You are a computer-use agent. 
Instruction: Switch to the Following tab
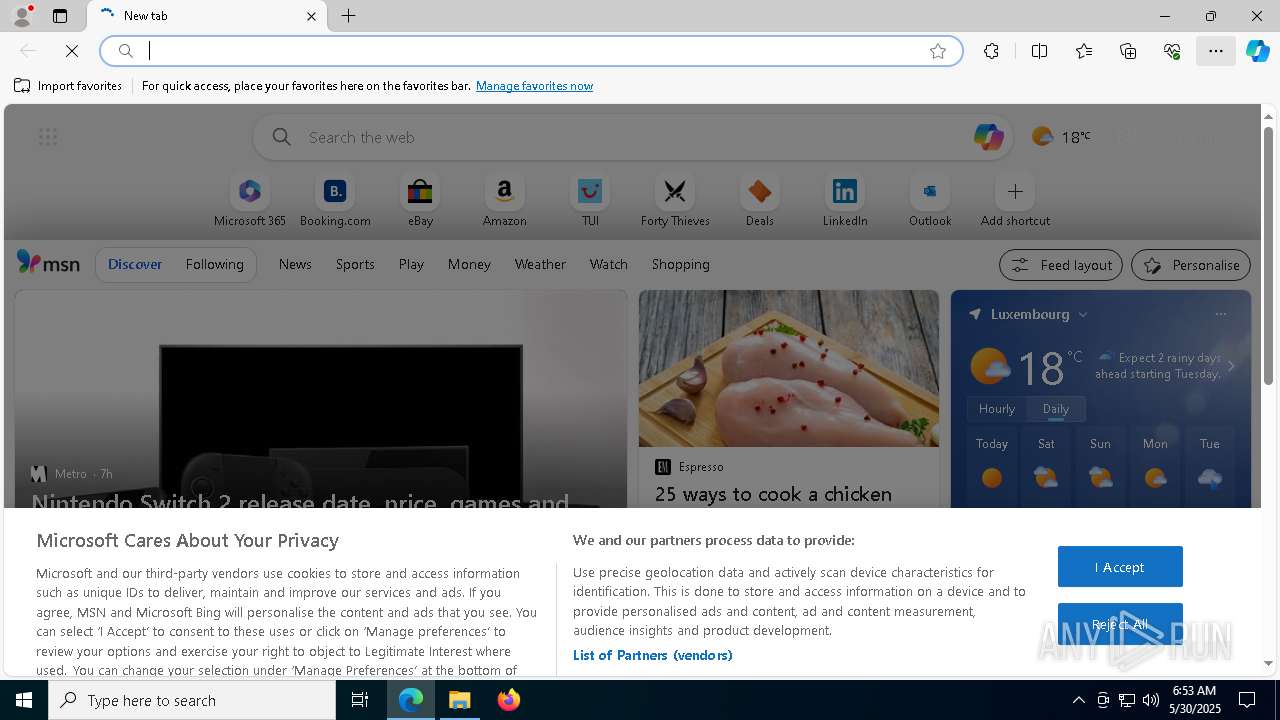[x=214, y=264]
